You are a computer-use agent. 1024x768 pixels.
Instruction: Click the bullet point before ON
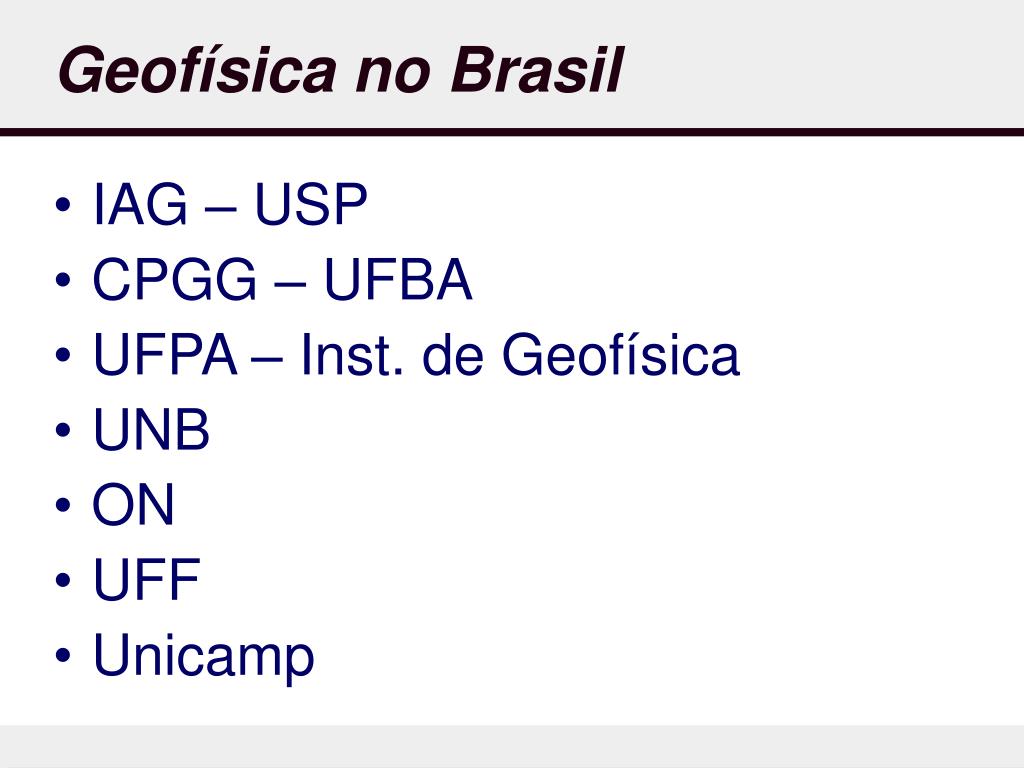tap(63, 505)
